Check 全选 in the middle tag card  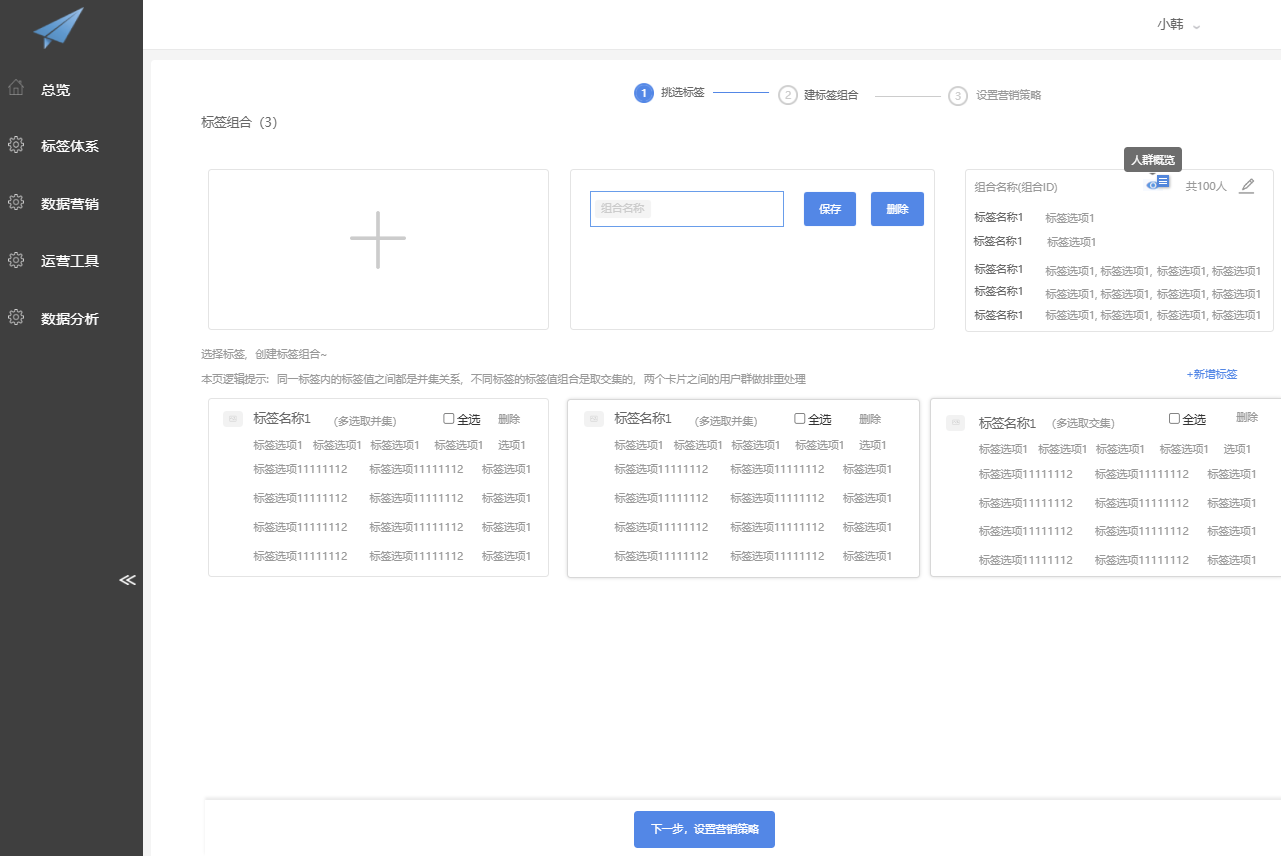tap(800, 419)
